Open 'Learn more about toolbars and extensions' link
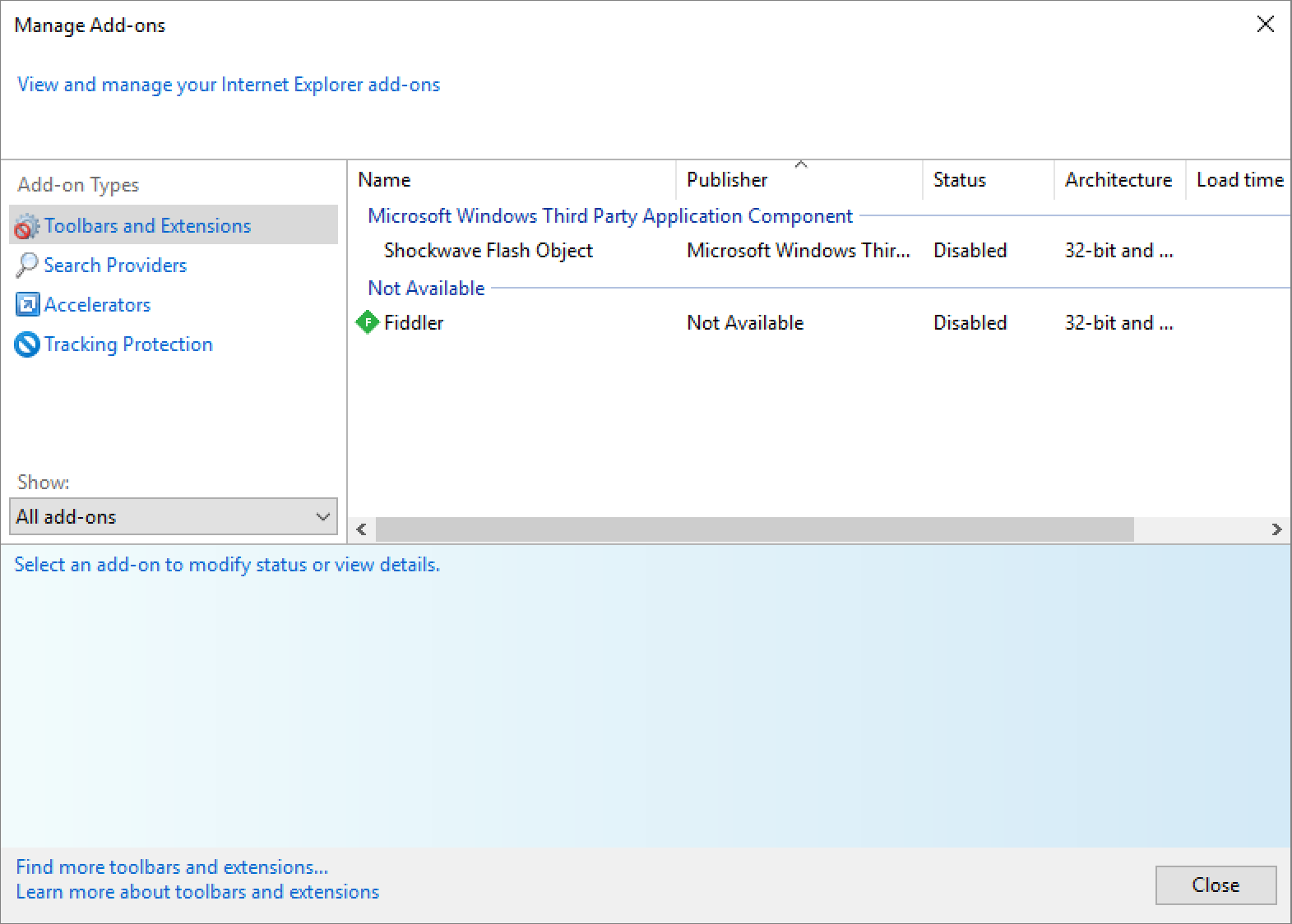 click(x=197, y=892)
